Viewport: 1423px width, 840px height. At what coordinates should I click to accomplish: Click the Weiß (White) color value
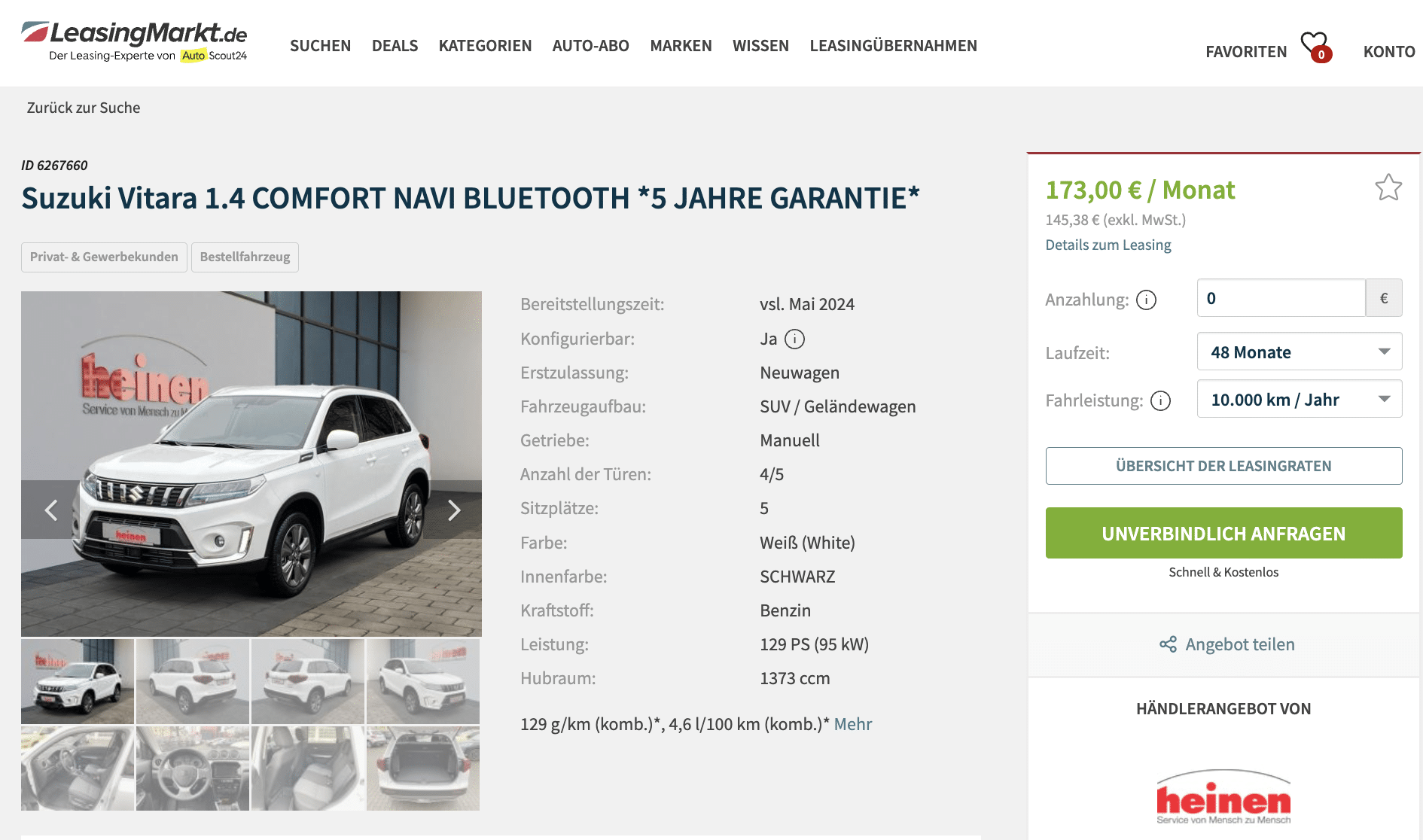pos(807,543)
